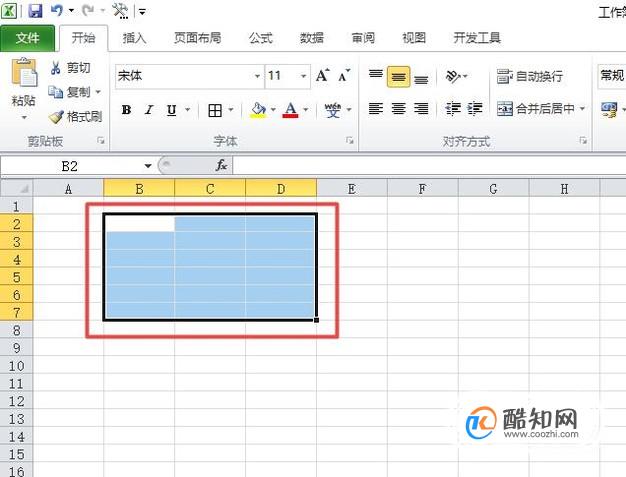Select the Format Painter brush
This screenshot has height=477, width=626.
tap(56, 117)
